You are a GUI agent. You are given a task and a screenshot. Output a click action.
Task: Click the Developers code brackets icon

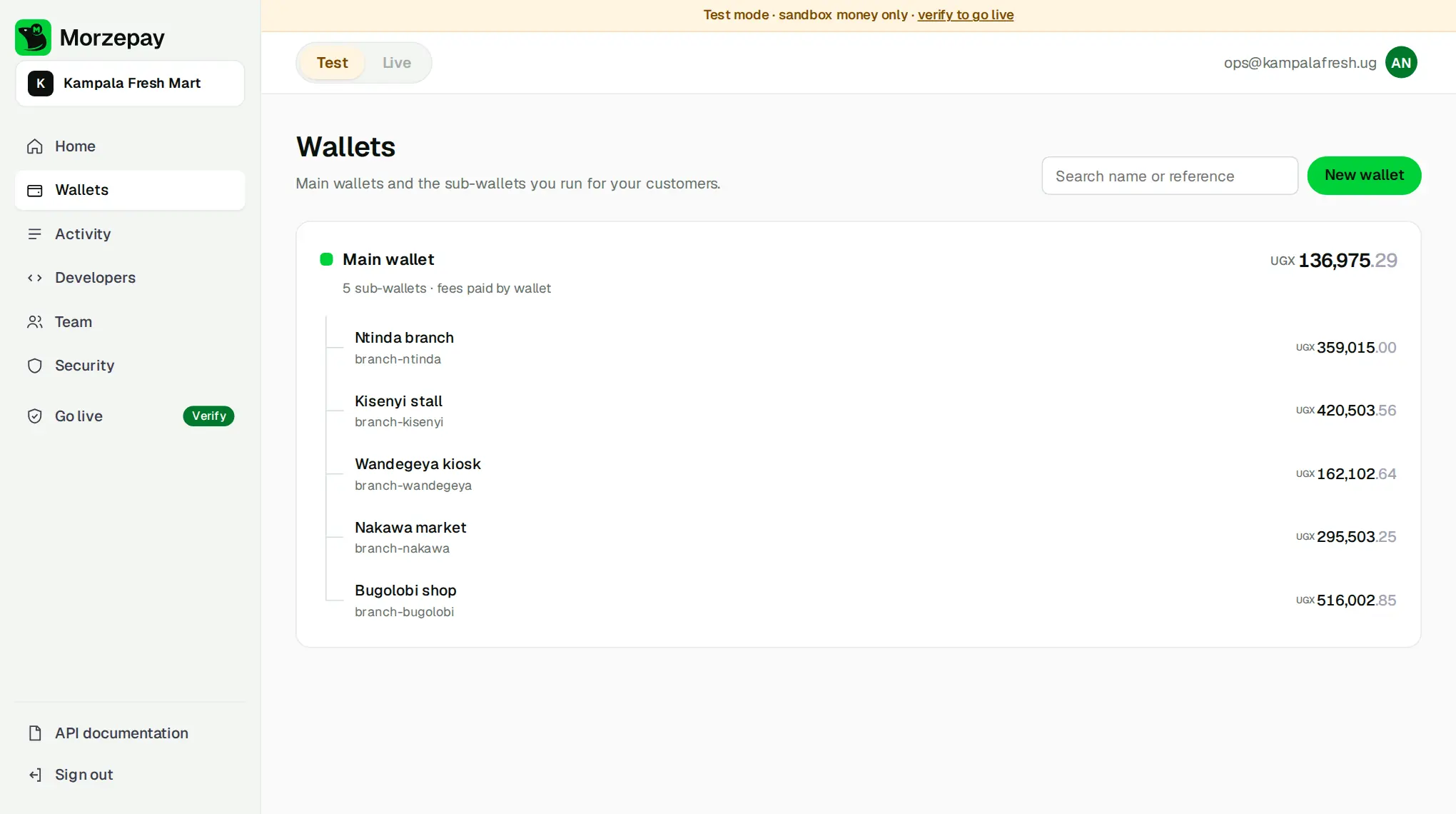pos(35,278)
